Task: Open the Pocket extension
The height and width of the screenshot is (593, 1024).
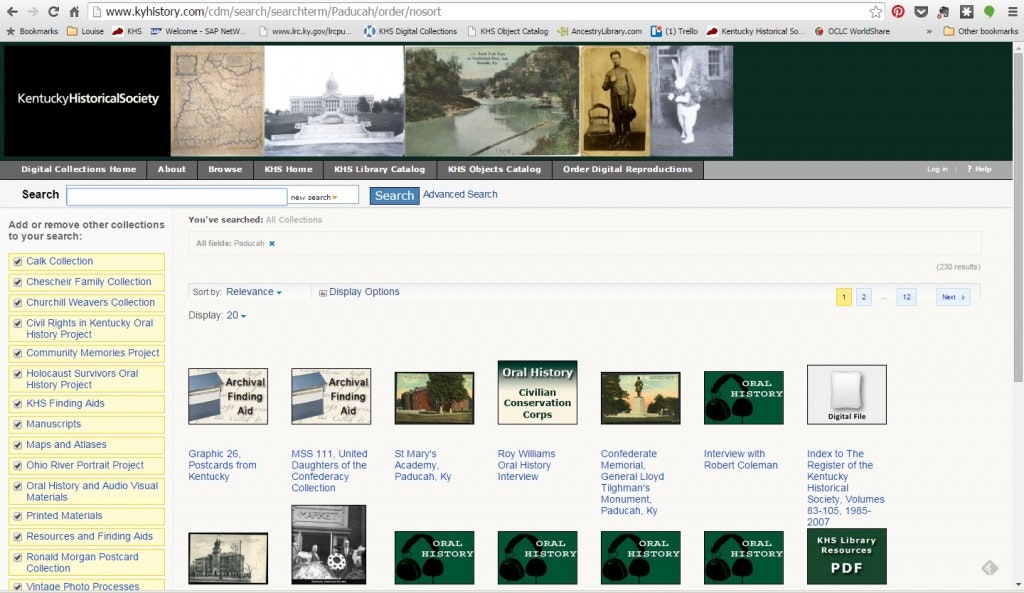Action: pos(920,11)
